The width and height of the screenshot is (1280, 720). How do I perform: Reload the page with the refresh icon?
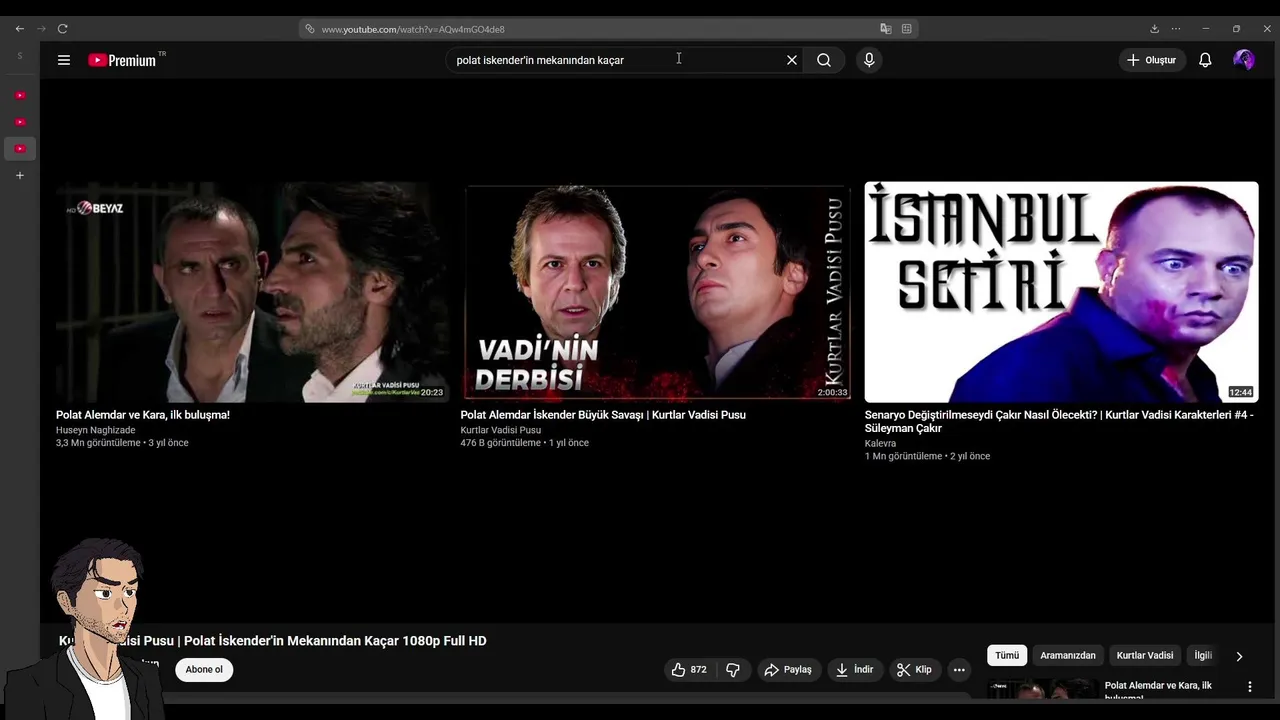(62, 29)
